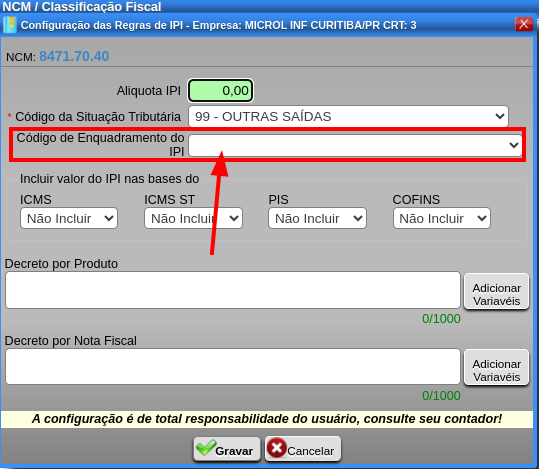The height and width of the screenshot is (469, 539).
Task: Close the IPI configuration dialog
Action: point(524,24)
